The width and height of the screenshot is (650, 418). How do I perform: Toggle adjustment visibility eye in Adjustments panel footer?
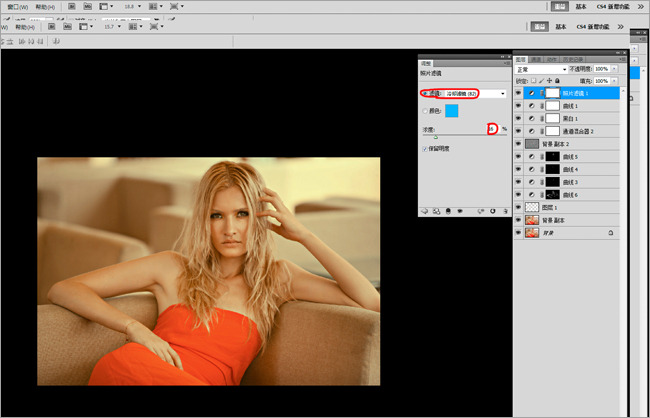coord(460,211)
